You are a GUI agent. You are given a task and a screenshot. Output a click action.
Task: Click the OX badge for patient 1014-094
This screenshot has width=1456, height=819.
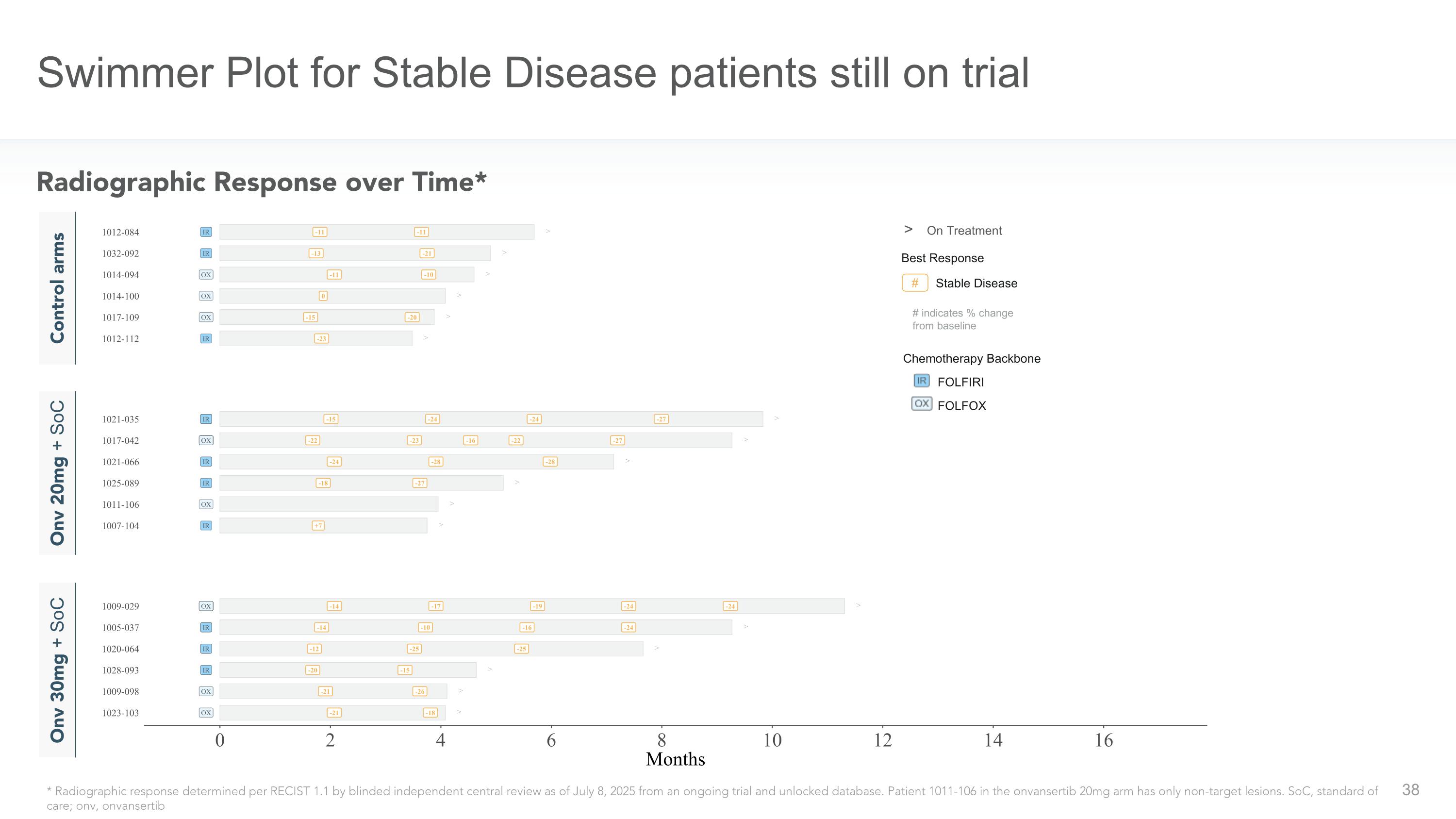[x=206, y=275]
